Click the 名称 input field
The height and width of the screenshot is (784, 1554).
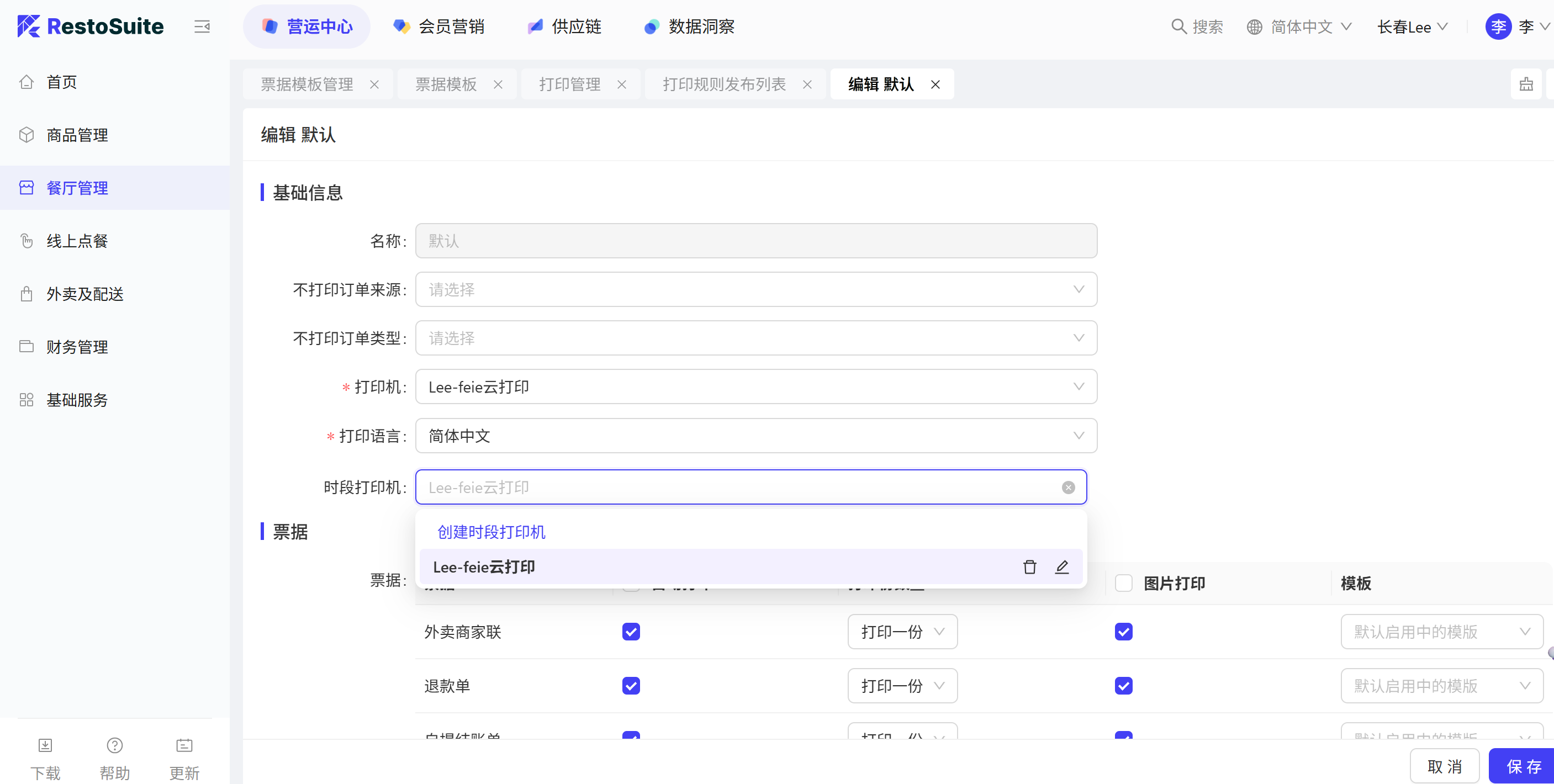[755, 241]
